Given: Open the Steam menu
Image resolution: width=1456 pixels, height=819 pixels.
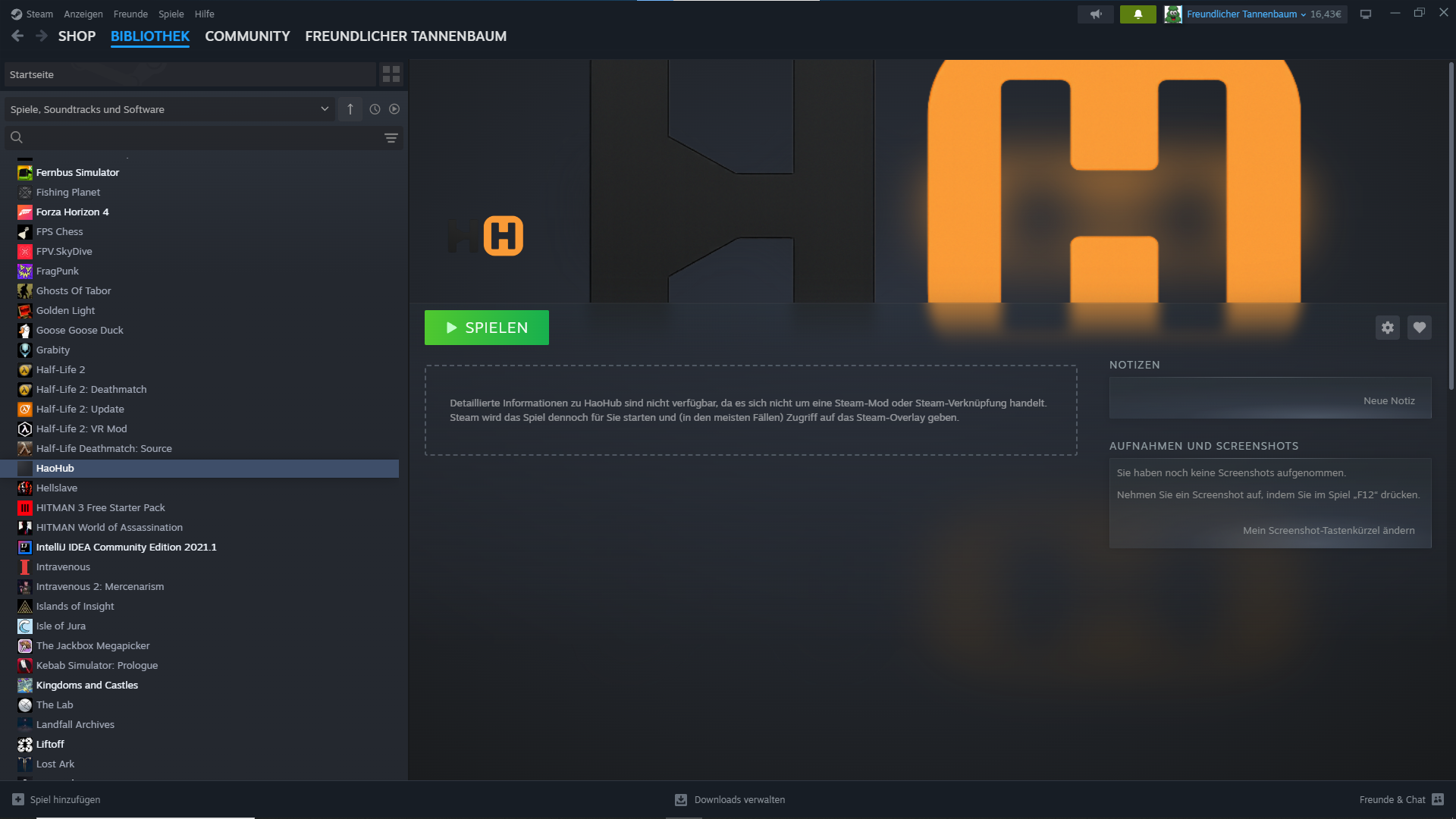Looking at the screenshot, I should point(39,14).
